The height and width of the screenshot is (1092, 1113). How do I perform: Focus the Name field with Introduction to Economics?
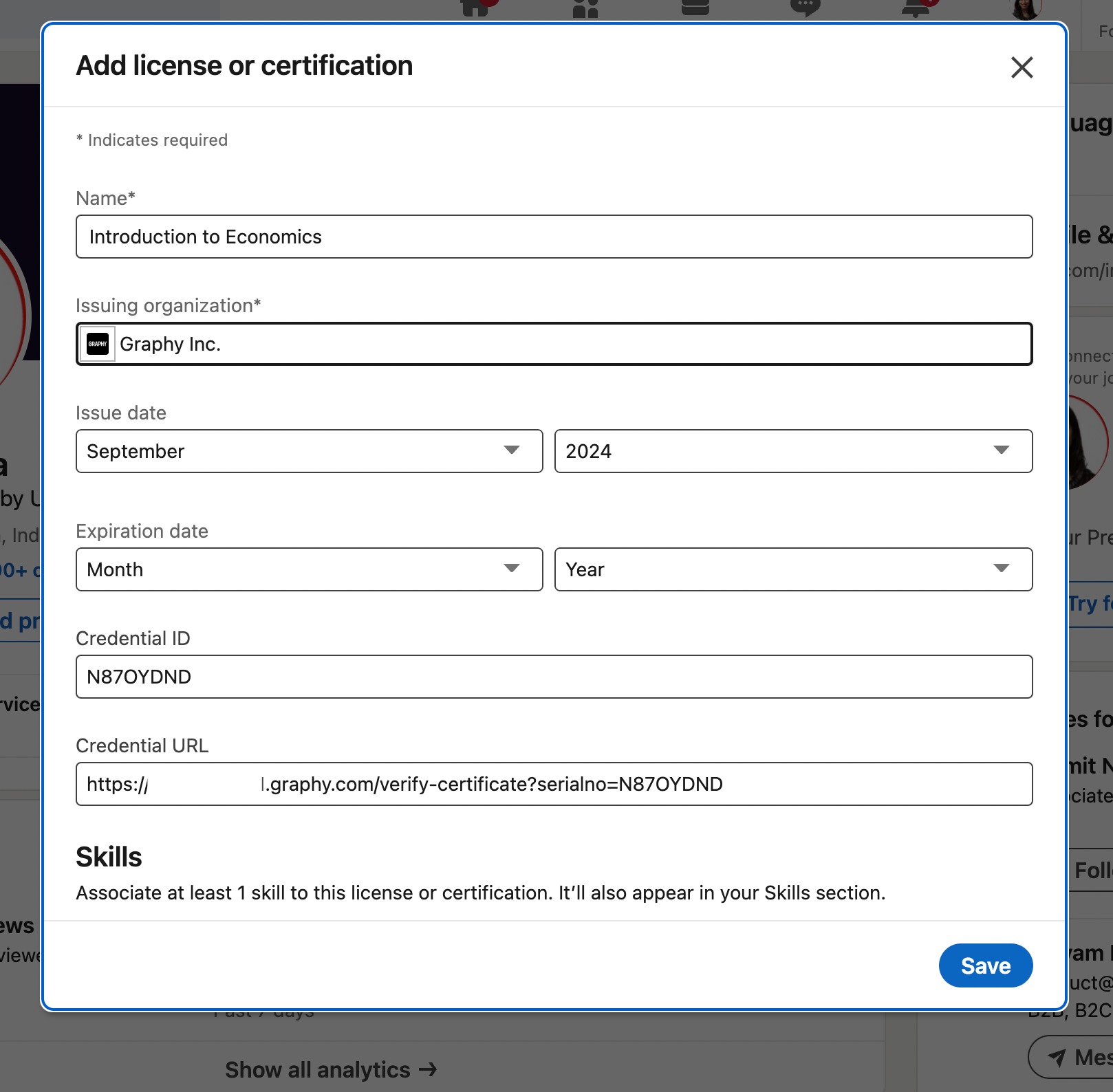pos(554,237)
